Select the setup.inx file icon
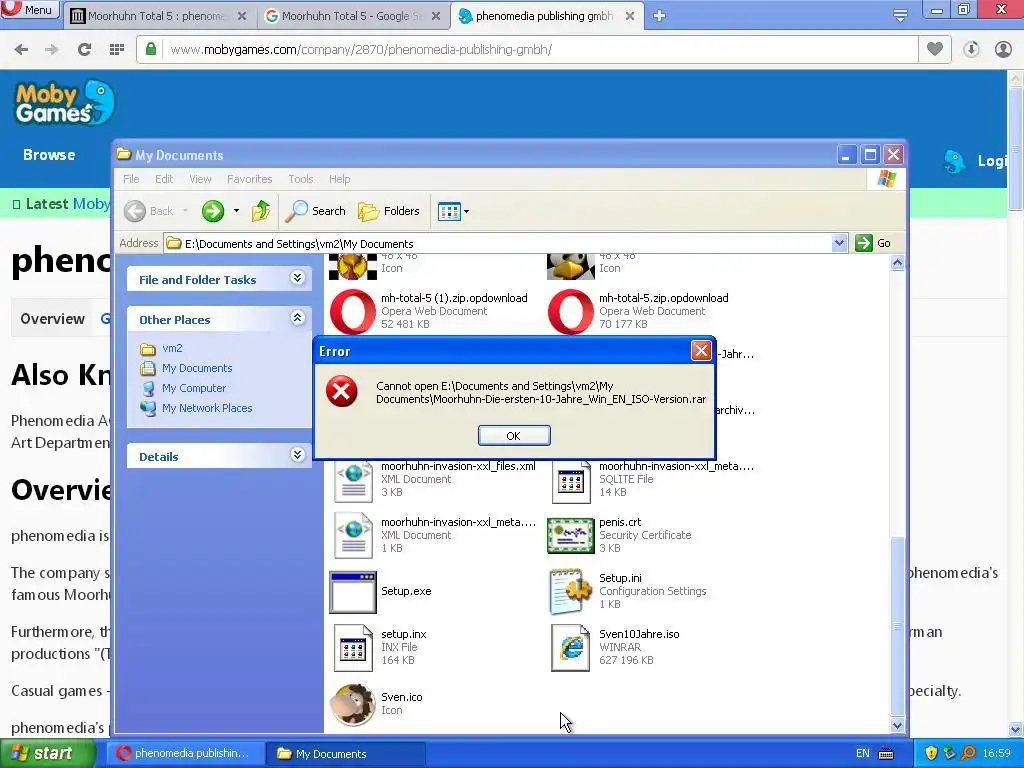This screenshot has height=768, width=1024. pyautogui.click(x=353, y=648)
